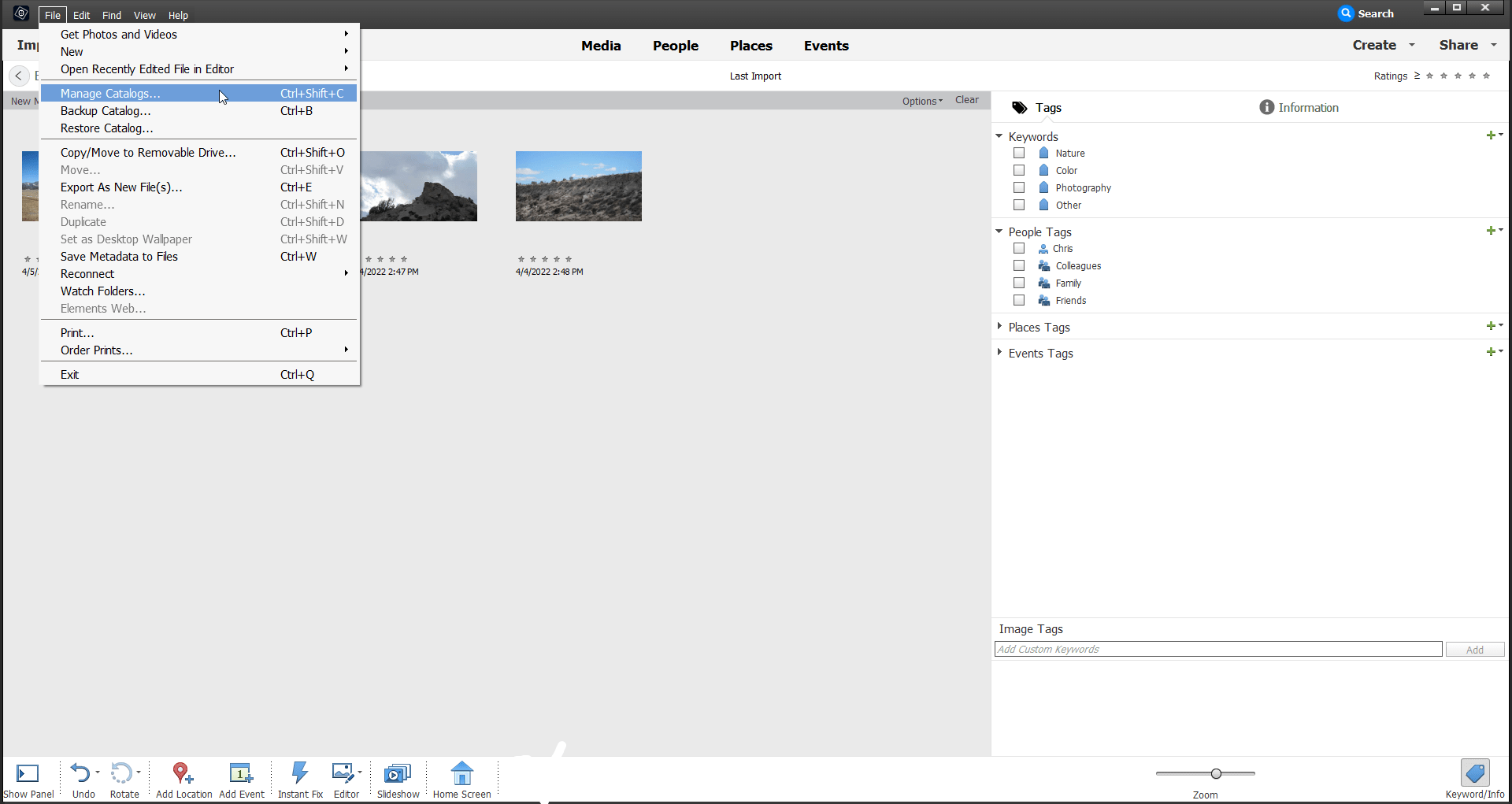Enable the Chris people tag checkbox
Image resolution: width=1512 pixels, height=804 pixels.
click(1018, 248)
